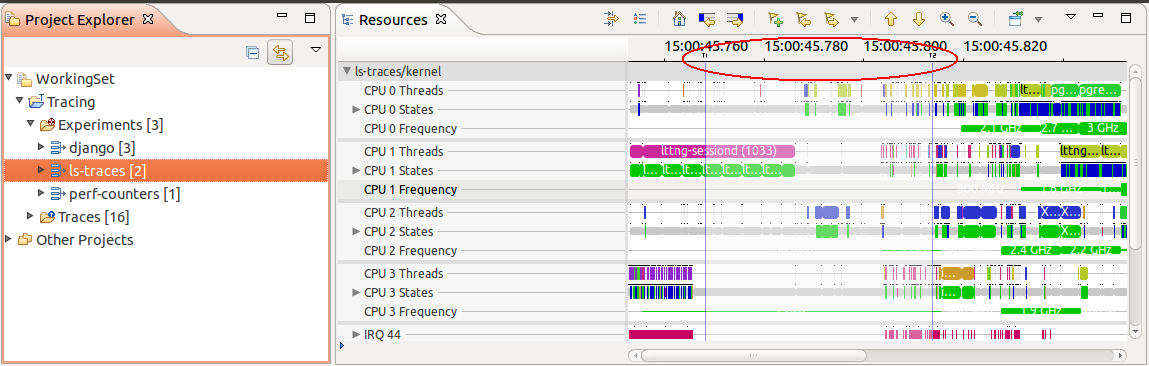The width and height of the screenshot is (1149, 366).
Task: Open the next marker dropdown arrow
Action: click(854, 20)
